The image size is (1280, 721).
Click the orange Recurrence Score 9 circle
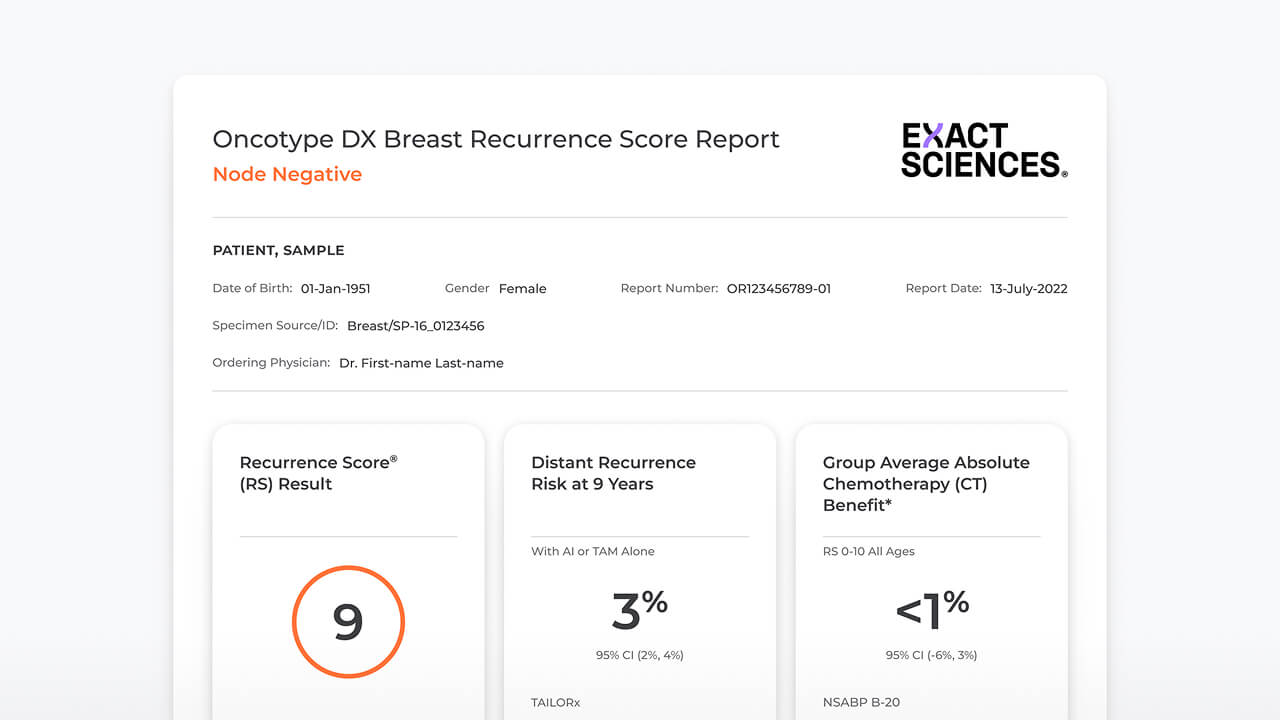point(348,622)
